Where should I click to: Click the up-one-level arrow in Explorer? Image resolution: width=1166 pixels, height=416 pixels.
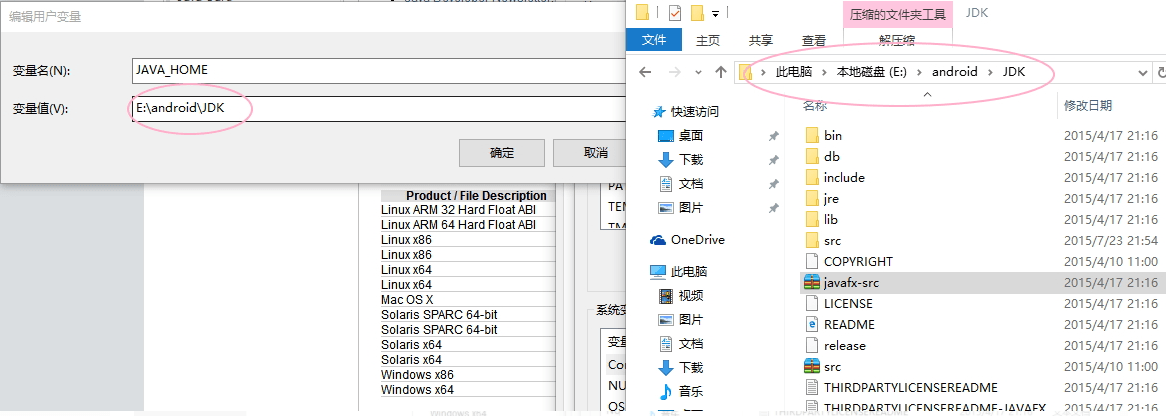click(721, 72)
